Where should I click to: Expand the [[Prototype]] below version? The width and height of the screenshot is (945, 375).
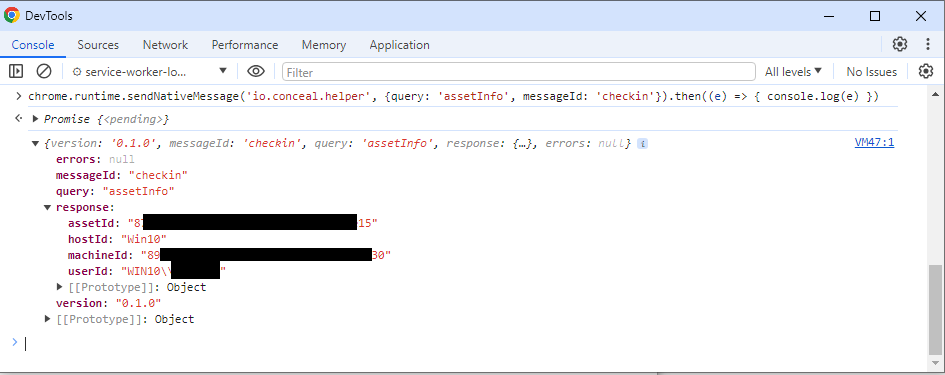click(x=47, y=319)
